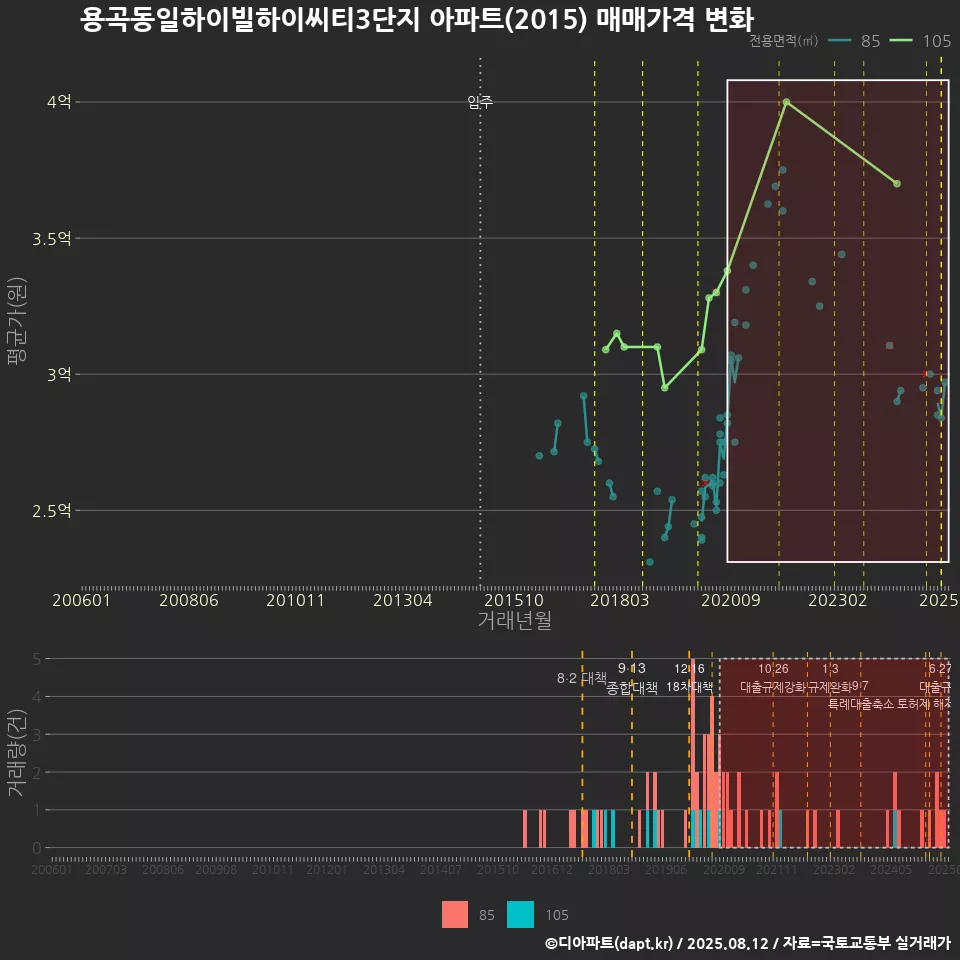Click the 10·26 date label above 대출규제강화
Viewport: 960px width, 960px height.
pyautogui.click(x=773, y=669)
